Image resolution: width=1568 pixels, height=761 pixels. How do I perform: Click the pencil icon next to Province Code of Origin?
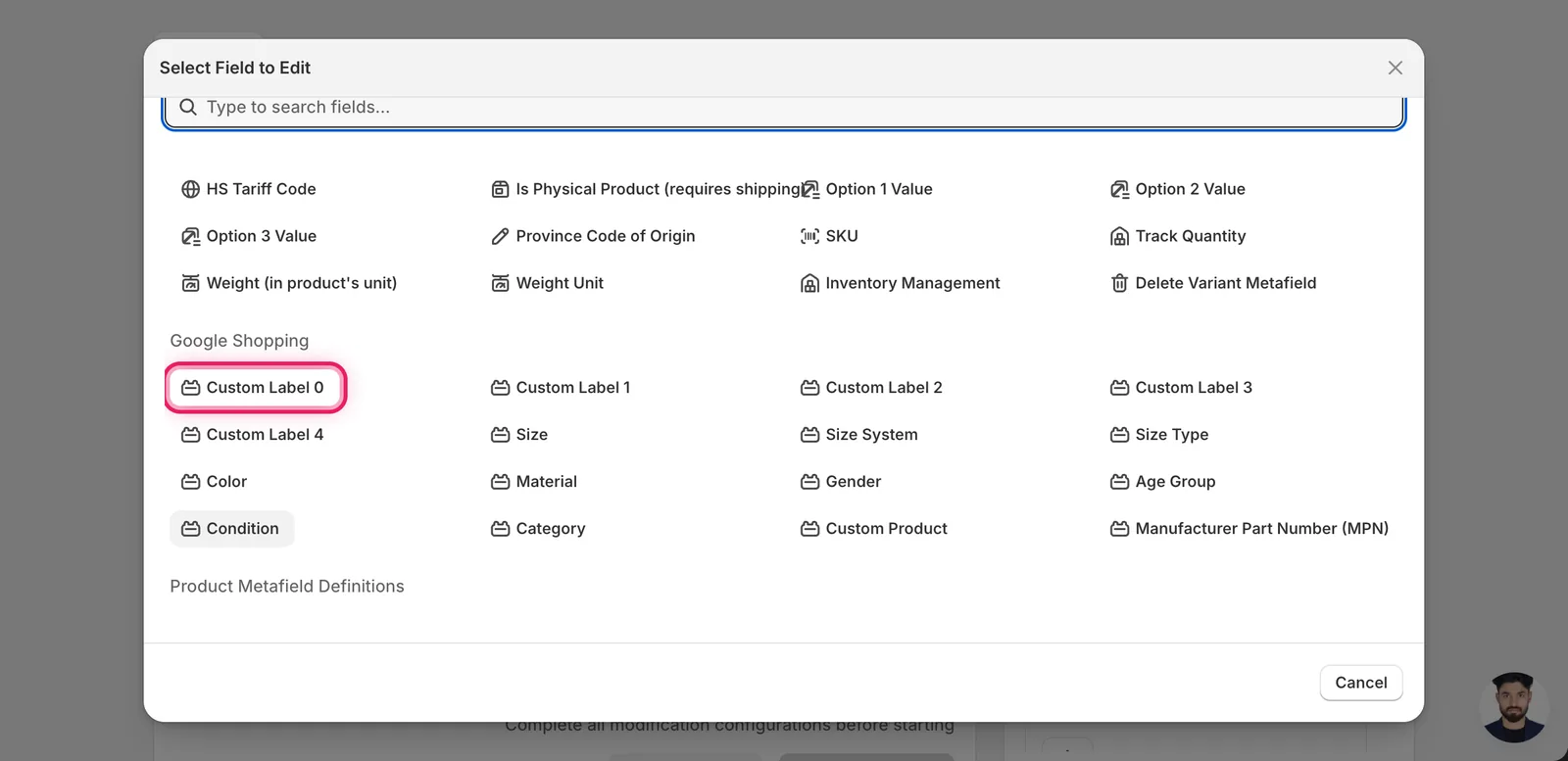[x=500, y=236]
